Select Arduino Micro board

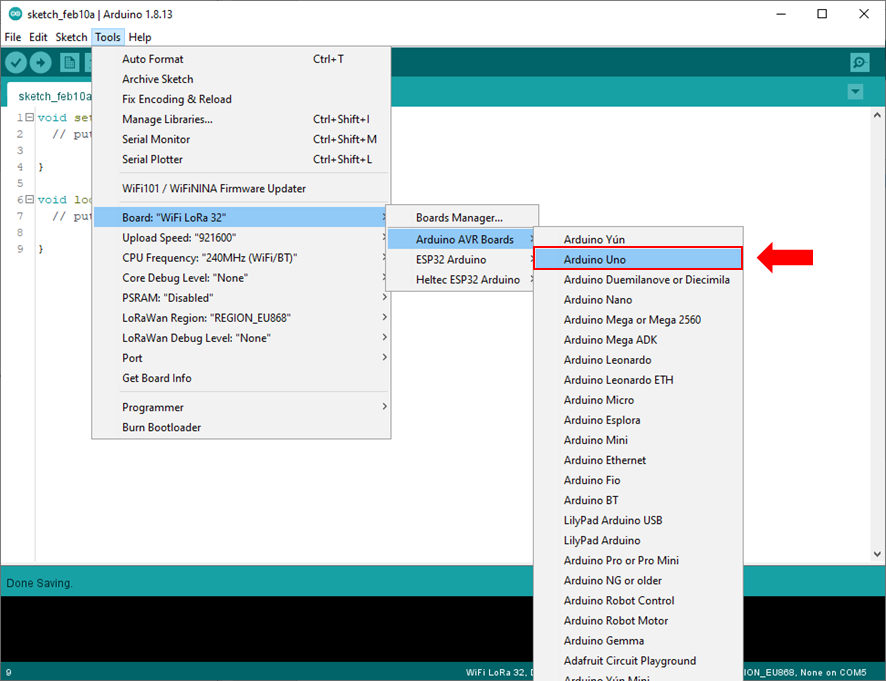coord(638,400)
